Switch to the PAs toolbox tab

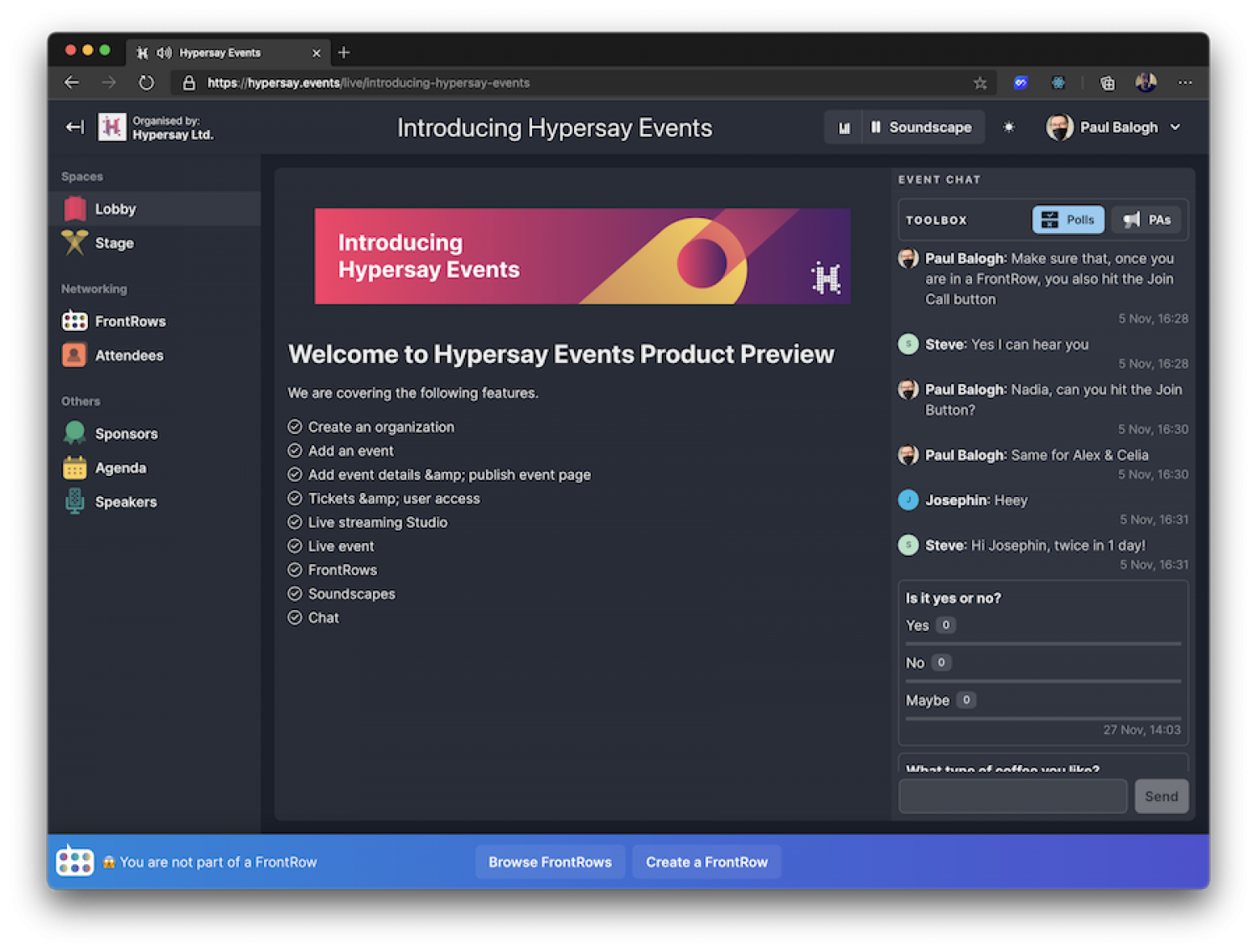click(1146, 220)
